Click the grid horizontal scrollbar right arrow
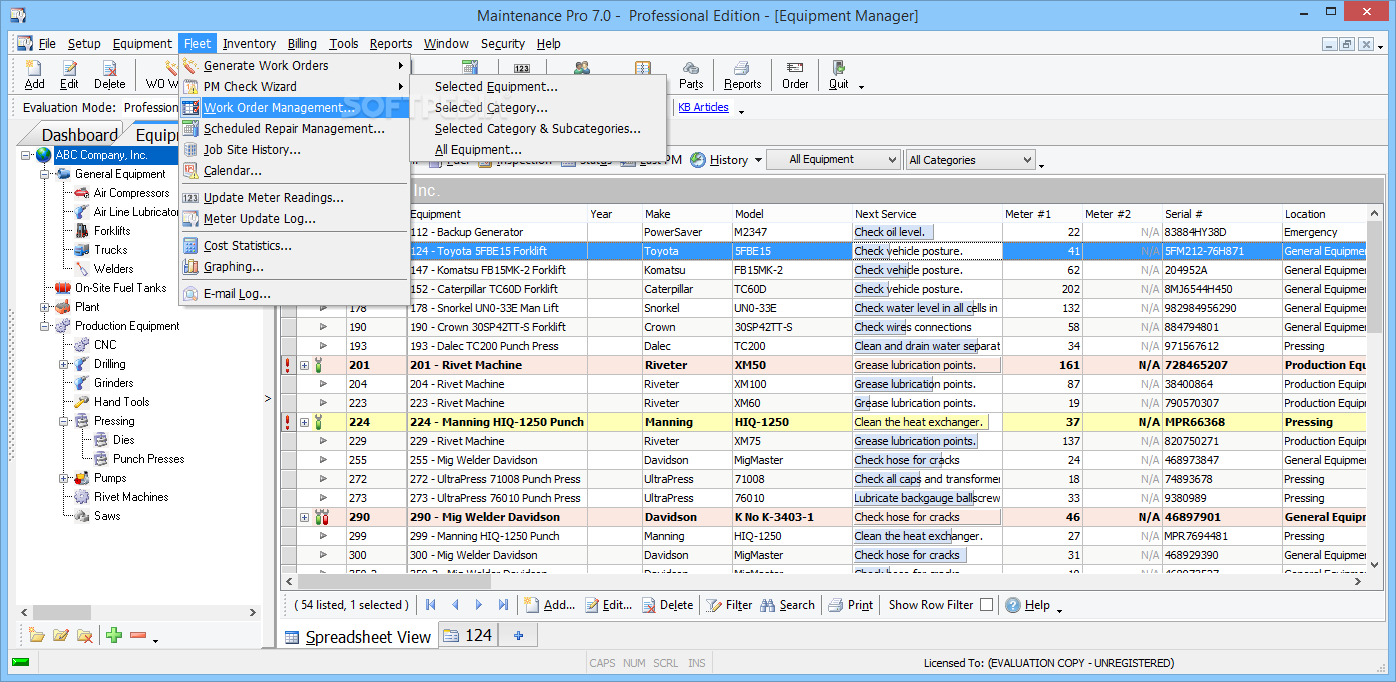The image size is (1396, 682). (1359, 580)
